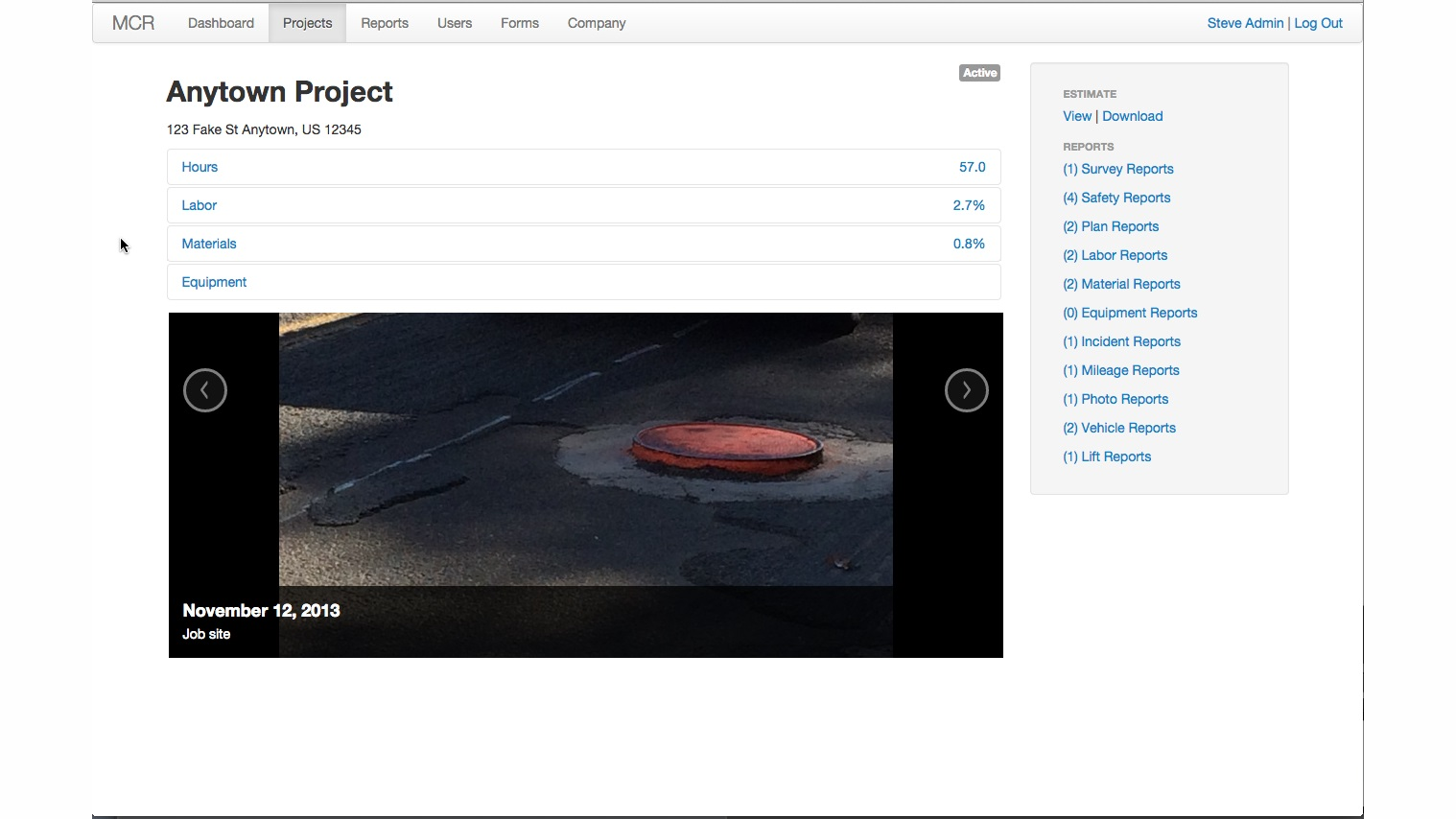Open the Labor summary row
The height and width of the screenshot is (819, 1456).
pyautogui.click(x=583, y=205)
